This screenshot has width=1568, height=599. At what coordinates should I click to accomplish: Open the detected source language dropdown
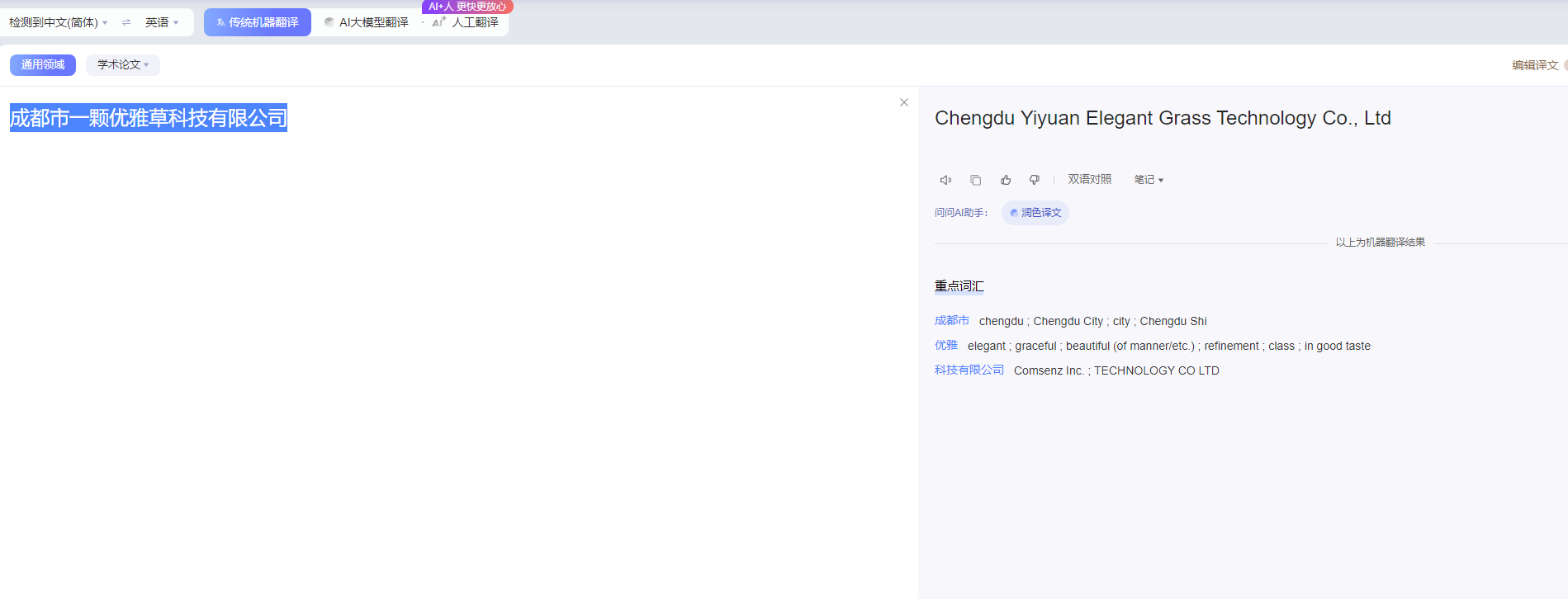coord(58,22)
